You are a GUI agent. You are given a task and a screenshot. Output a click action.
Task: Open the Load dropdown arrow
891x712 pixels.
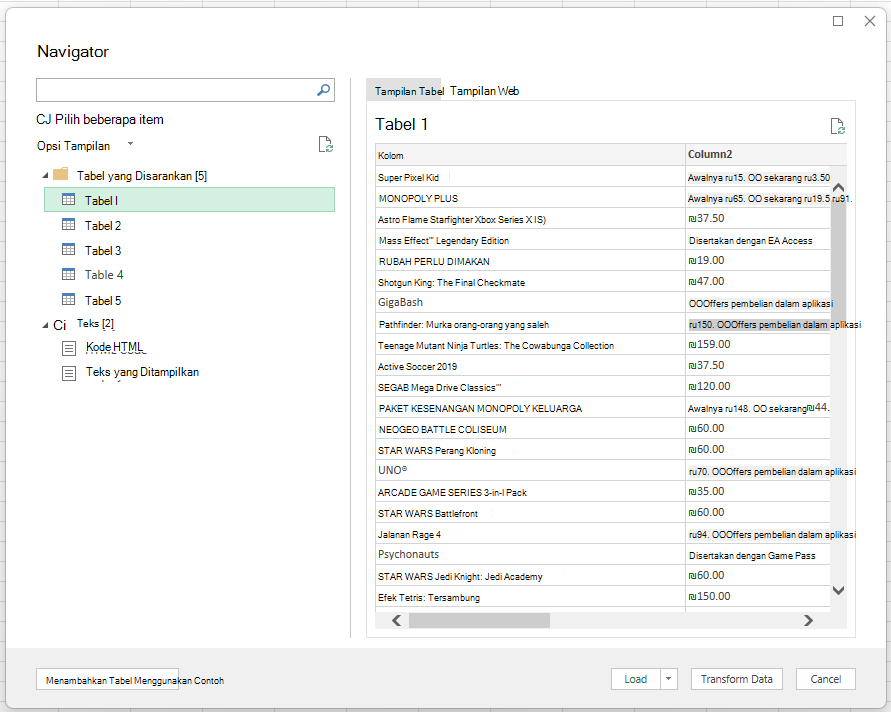coord(669,679)
